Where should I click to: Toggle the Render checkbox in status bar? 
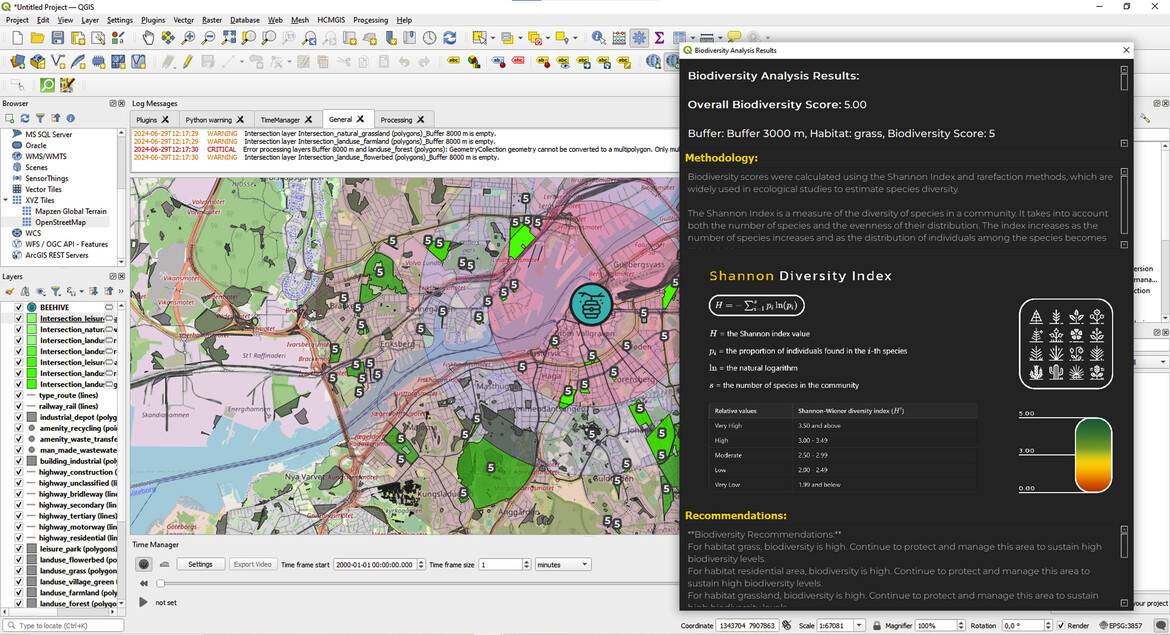tap(1060, 626)
